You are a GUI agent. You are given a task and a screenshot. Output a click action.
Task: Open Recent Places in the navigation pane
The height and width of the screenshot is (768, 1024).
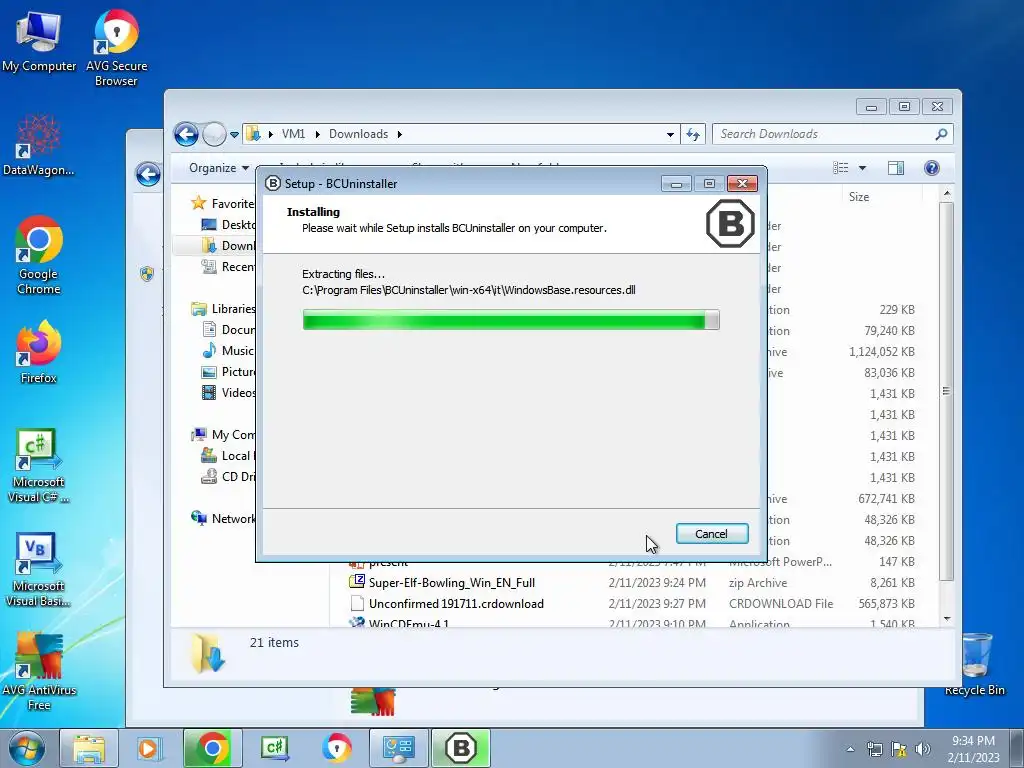[x=229, y=266]
